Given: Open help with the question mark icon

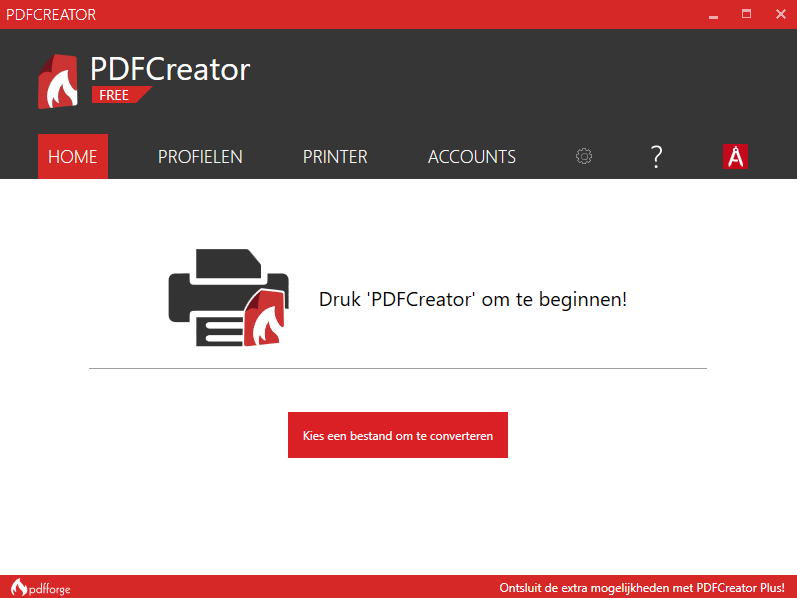Looking at the screenshot, I should pyautogui.click(x=656, y=156).
